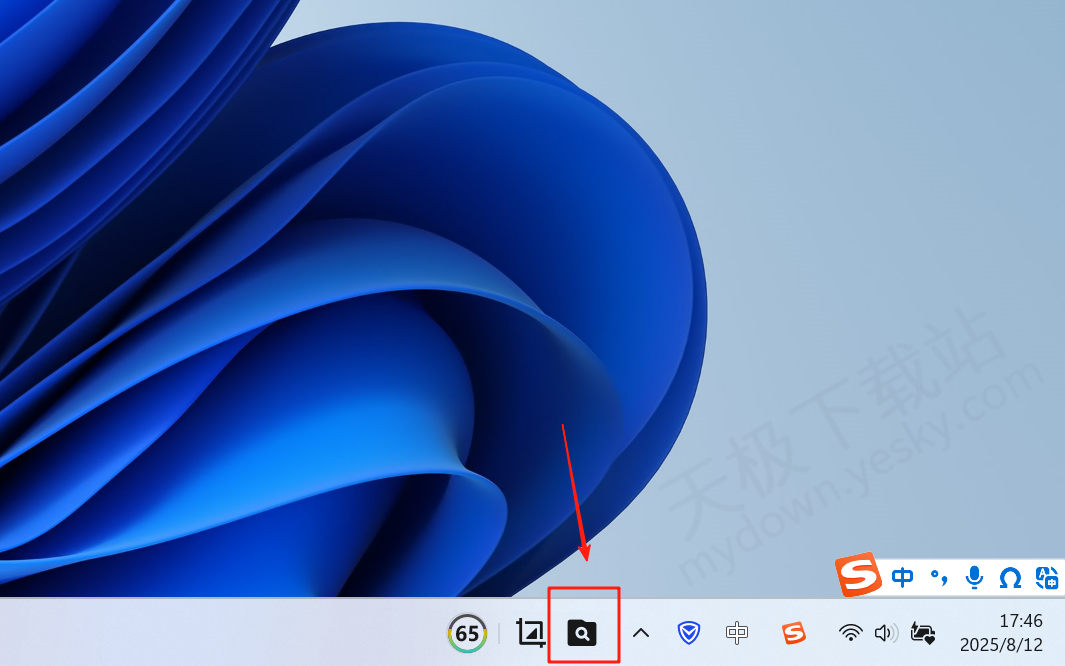
Task: Open the highlighted folder search tray icon
Action: (x=582, y=632)
